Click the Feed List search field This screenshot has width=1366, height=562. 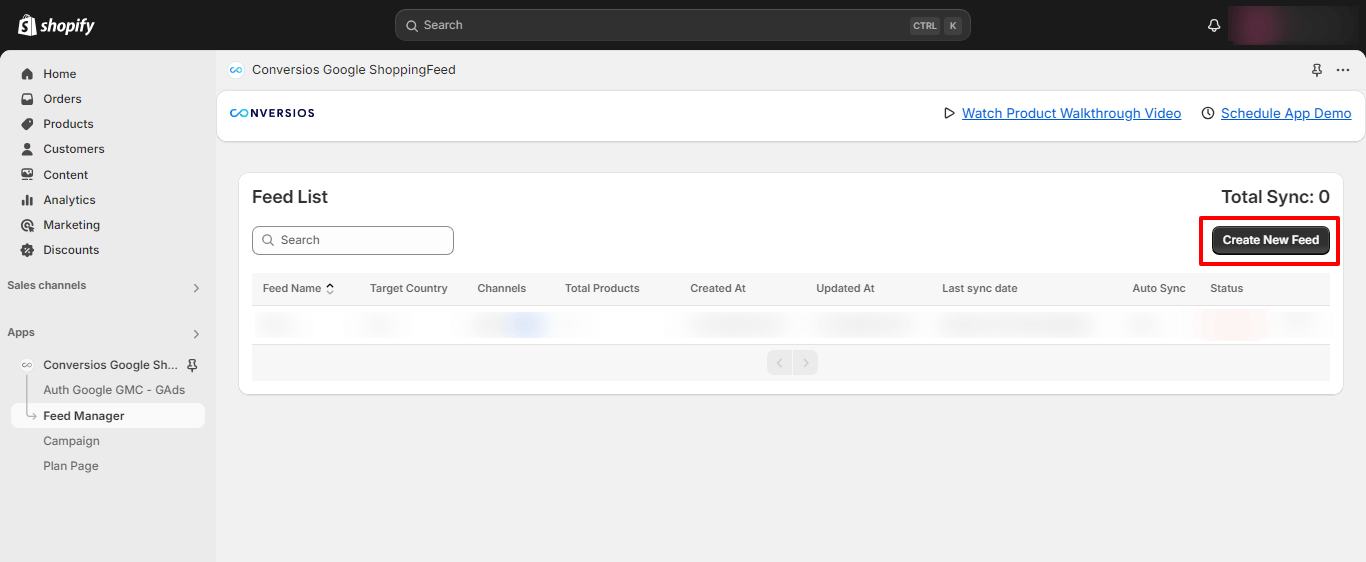(x=353, y=240)
